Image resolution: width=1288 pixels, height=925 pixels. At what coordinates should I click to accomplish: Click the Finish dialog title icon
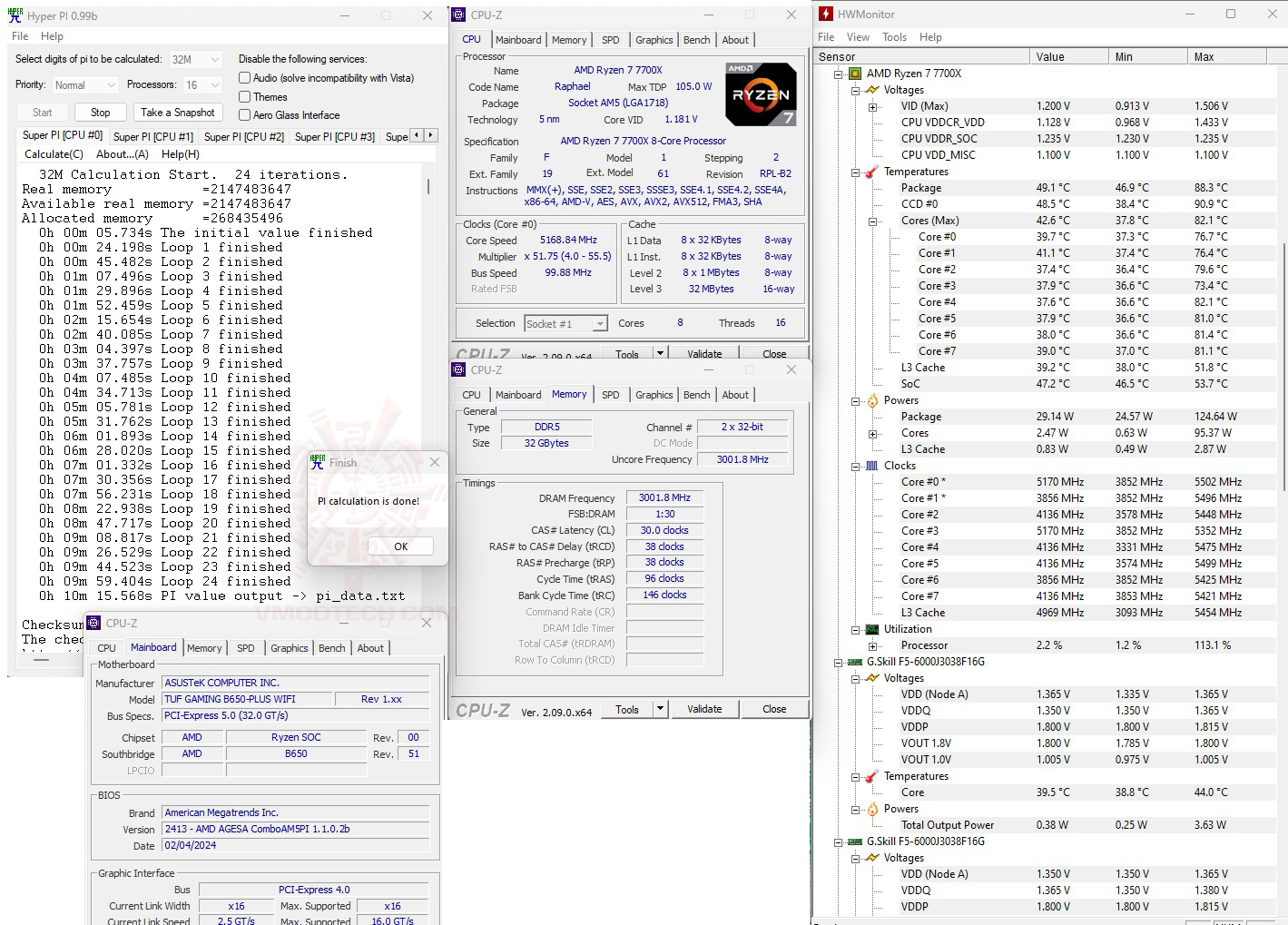tap(317, 462)
